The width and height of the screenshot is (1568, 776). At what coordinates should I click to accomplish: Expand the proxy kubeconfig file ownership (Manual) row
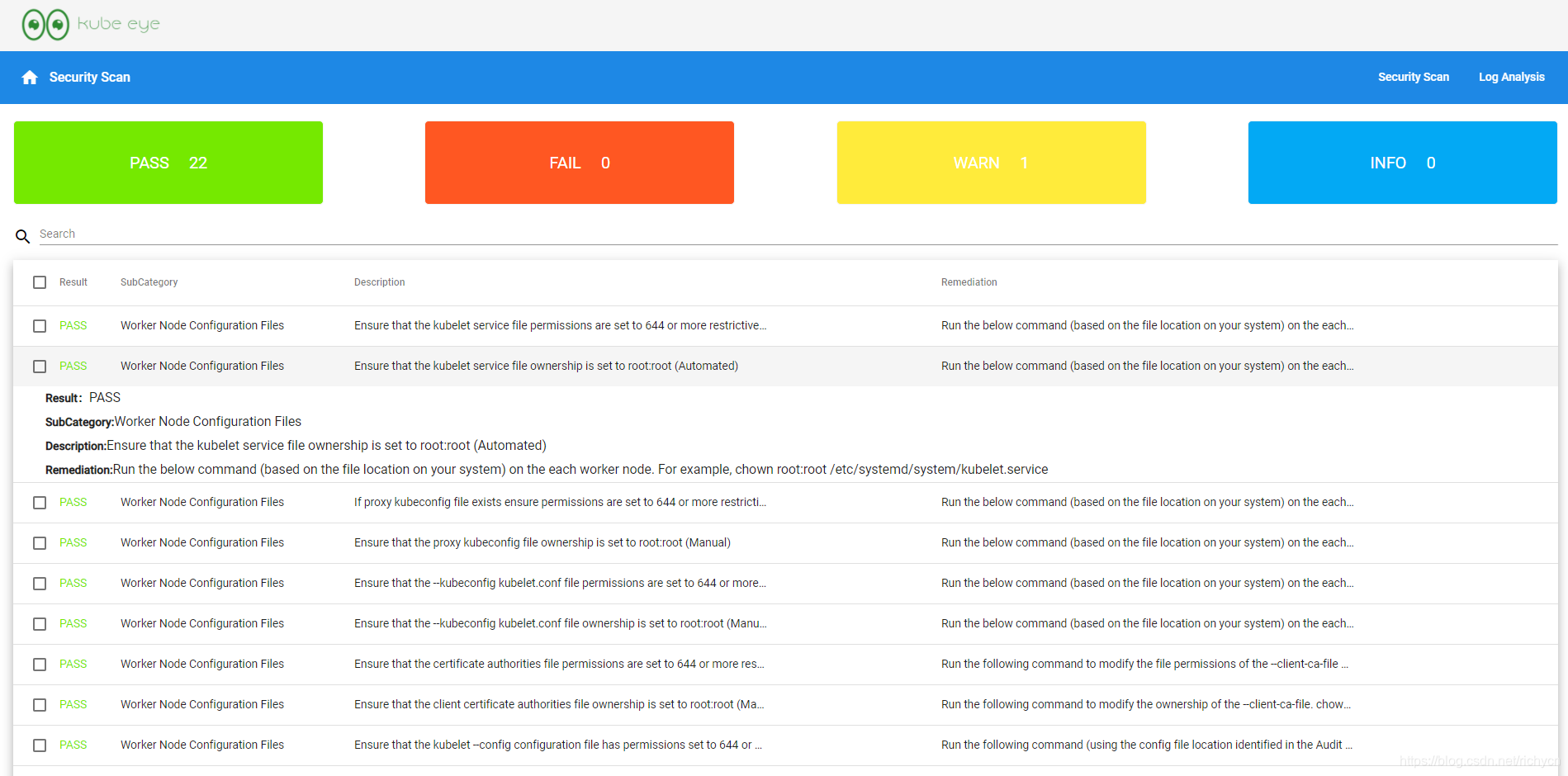(785, 543)
